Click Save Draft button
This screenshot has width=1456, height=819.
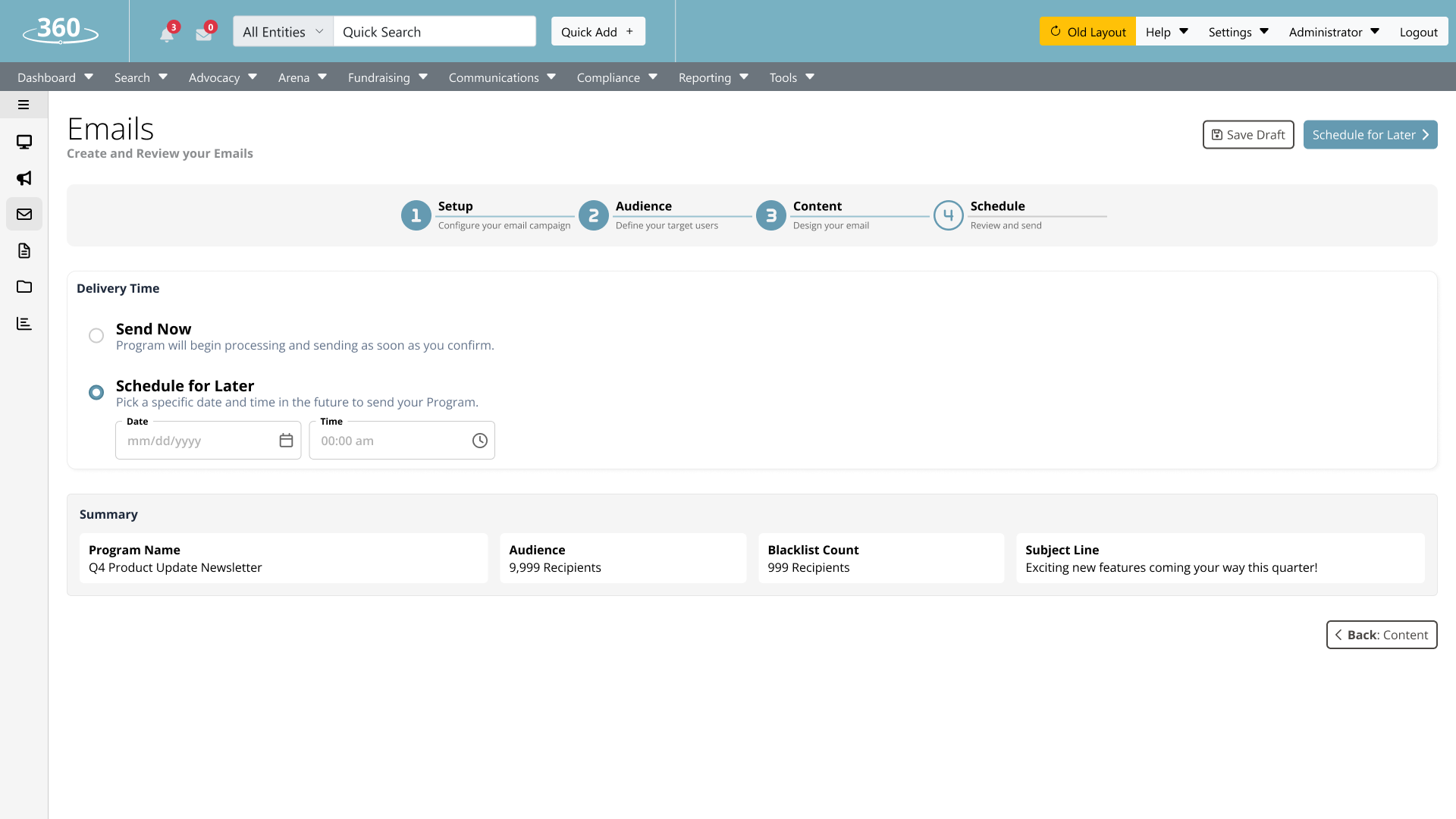(1248, 135)
